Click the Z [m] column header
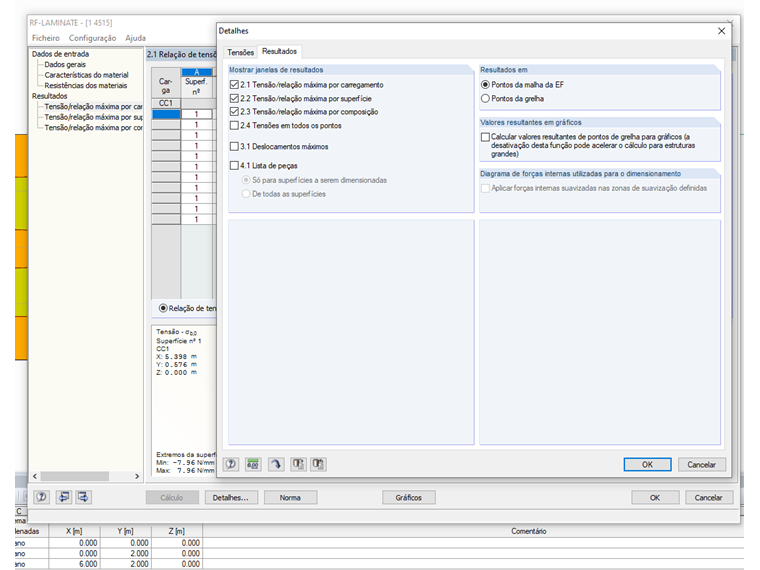 pos(177,531)
